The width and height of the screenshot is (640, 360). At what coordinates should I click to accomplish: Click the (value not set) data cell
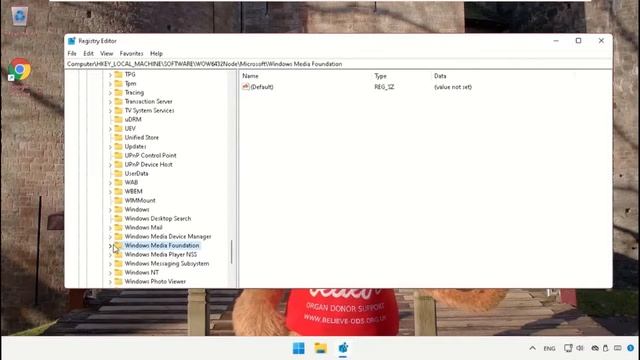pyautogui.click(x=453, y=87)
